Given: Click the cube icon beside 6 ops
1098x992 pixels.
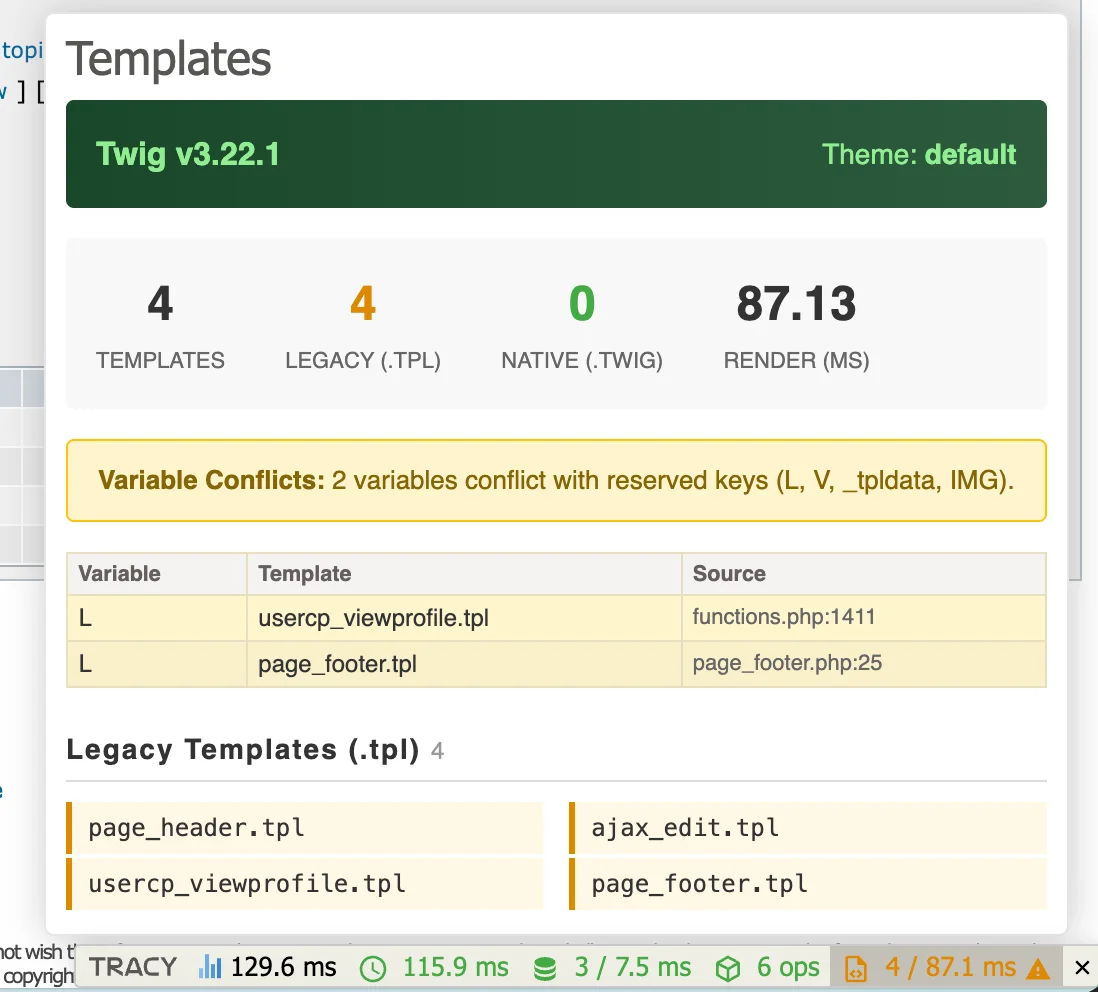Looking at the screenshot, I should (728, 969).
